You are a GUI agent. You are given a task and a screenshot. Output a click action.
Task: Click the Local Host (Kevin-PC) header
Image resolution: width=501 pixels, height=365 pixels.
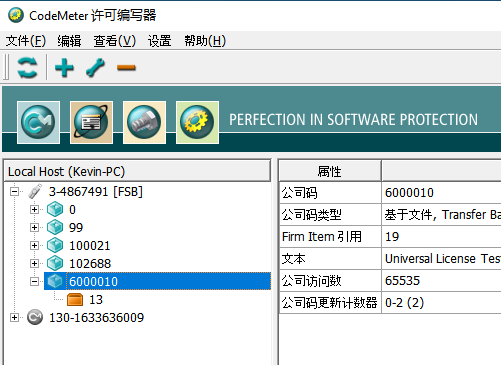click(x=137, y=171)
